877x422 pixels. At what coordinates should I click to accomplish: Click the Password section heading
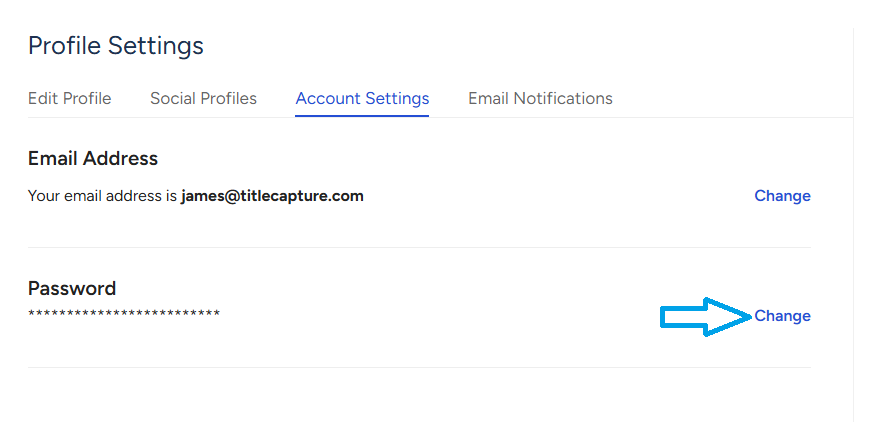click(x=72, y=288)
